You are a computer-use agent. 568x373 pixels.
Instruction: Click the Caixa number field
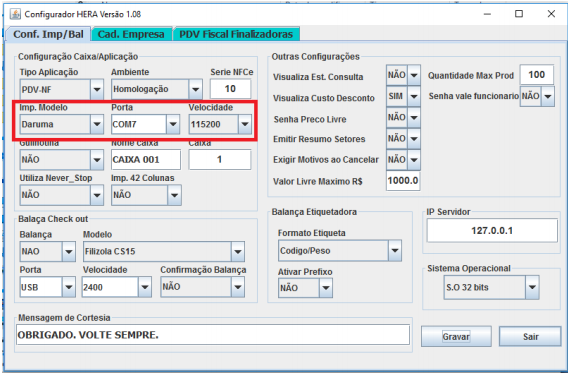click(x=220, y=160)
